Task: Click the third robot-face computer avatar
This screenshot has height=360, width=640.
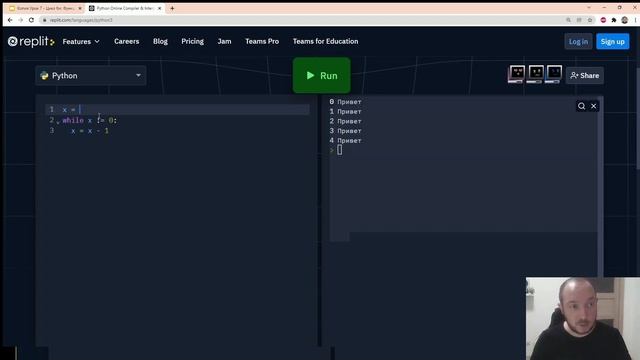Action: 554,74
